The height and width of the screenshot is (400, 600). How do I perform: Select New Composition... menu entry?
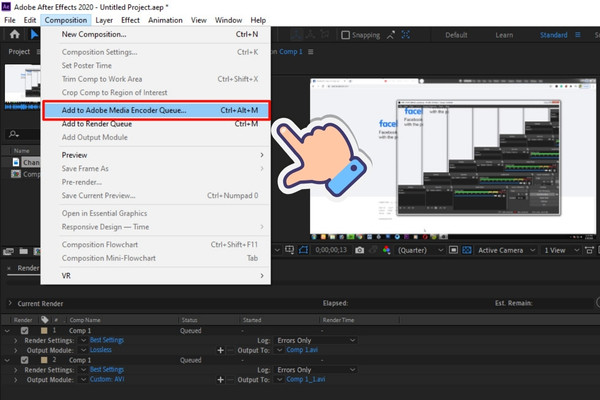pos(156,34)
